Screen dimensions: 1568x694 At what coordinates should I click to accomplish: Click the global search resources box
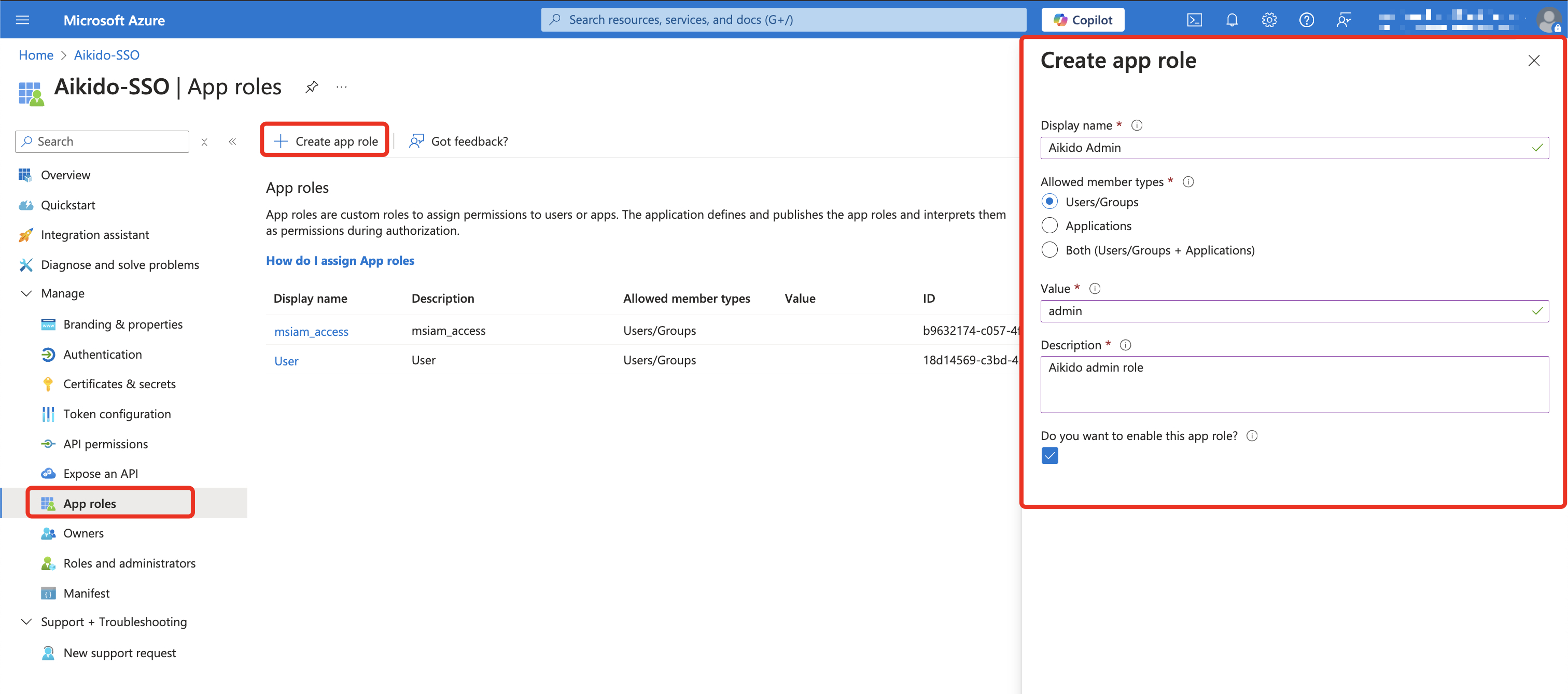(783, 20)
